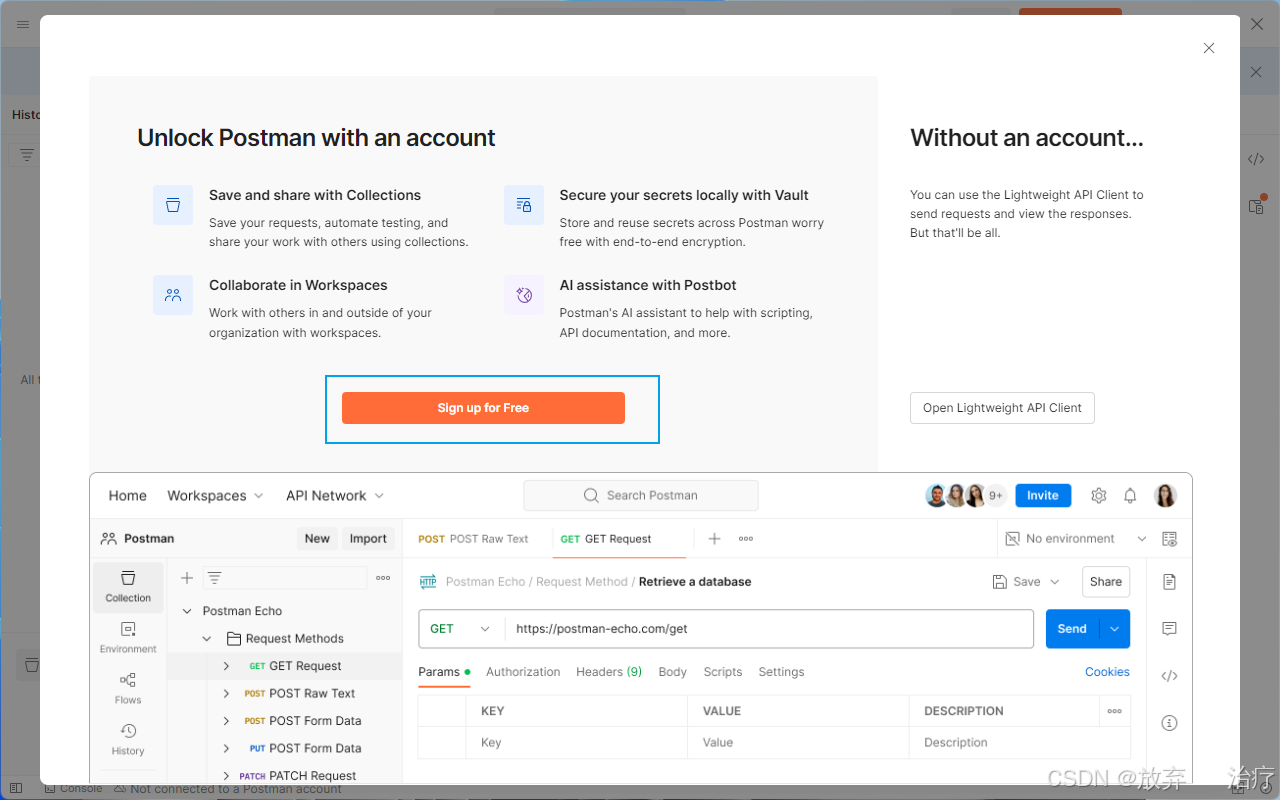Switch to the request Settings tab

click(781, 672)
